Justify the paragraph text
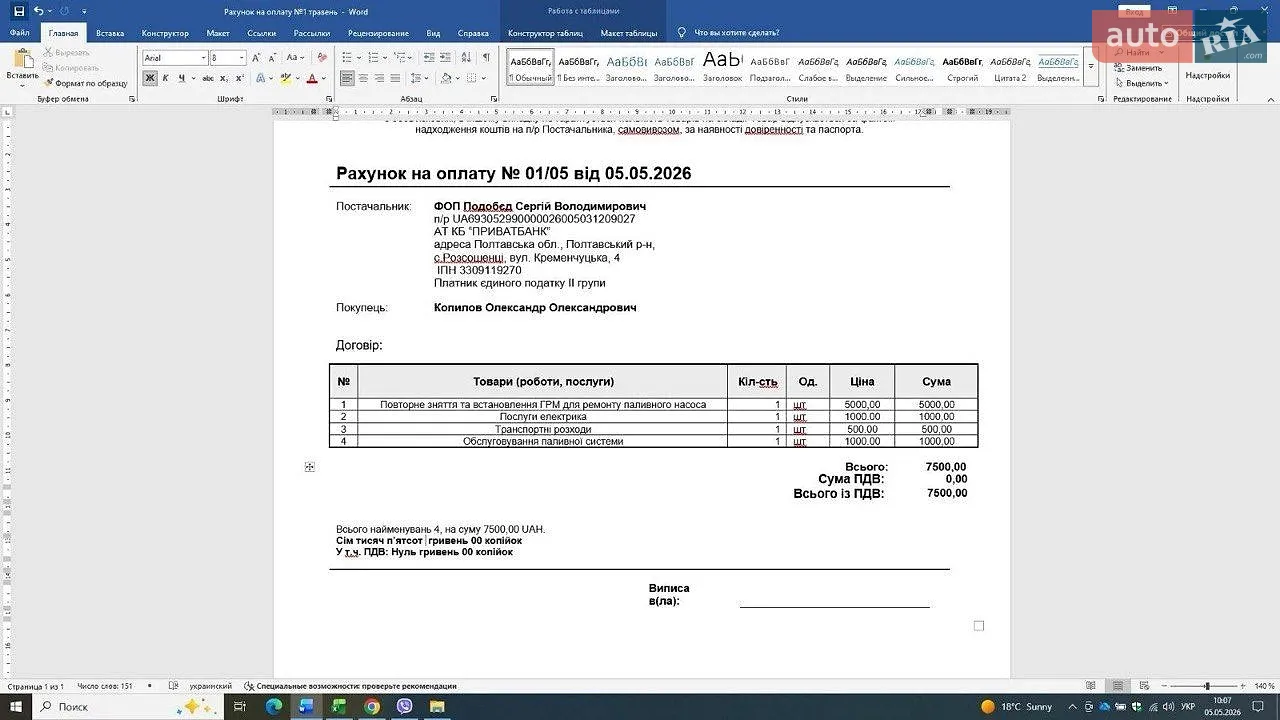 (x=395, y=78)
